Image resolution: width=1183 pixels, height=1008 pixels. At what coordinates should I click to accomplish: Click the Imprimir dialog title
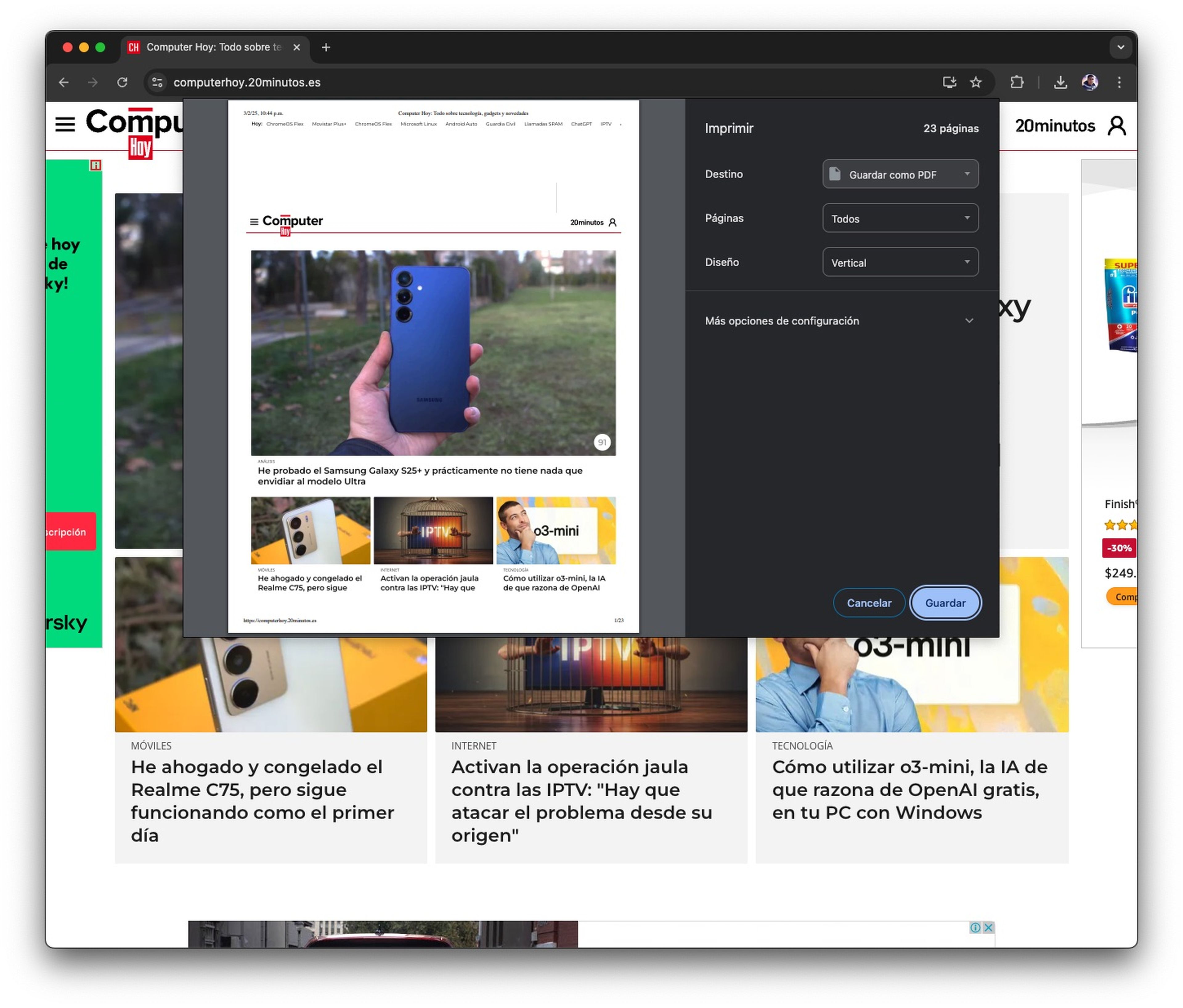tap(729, 129)
